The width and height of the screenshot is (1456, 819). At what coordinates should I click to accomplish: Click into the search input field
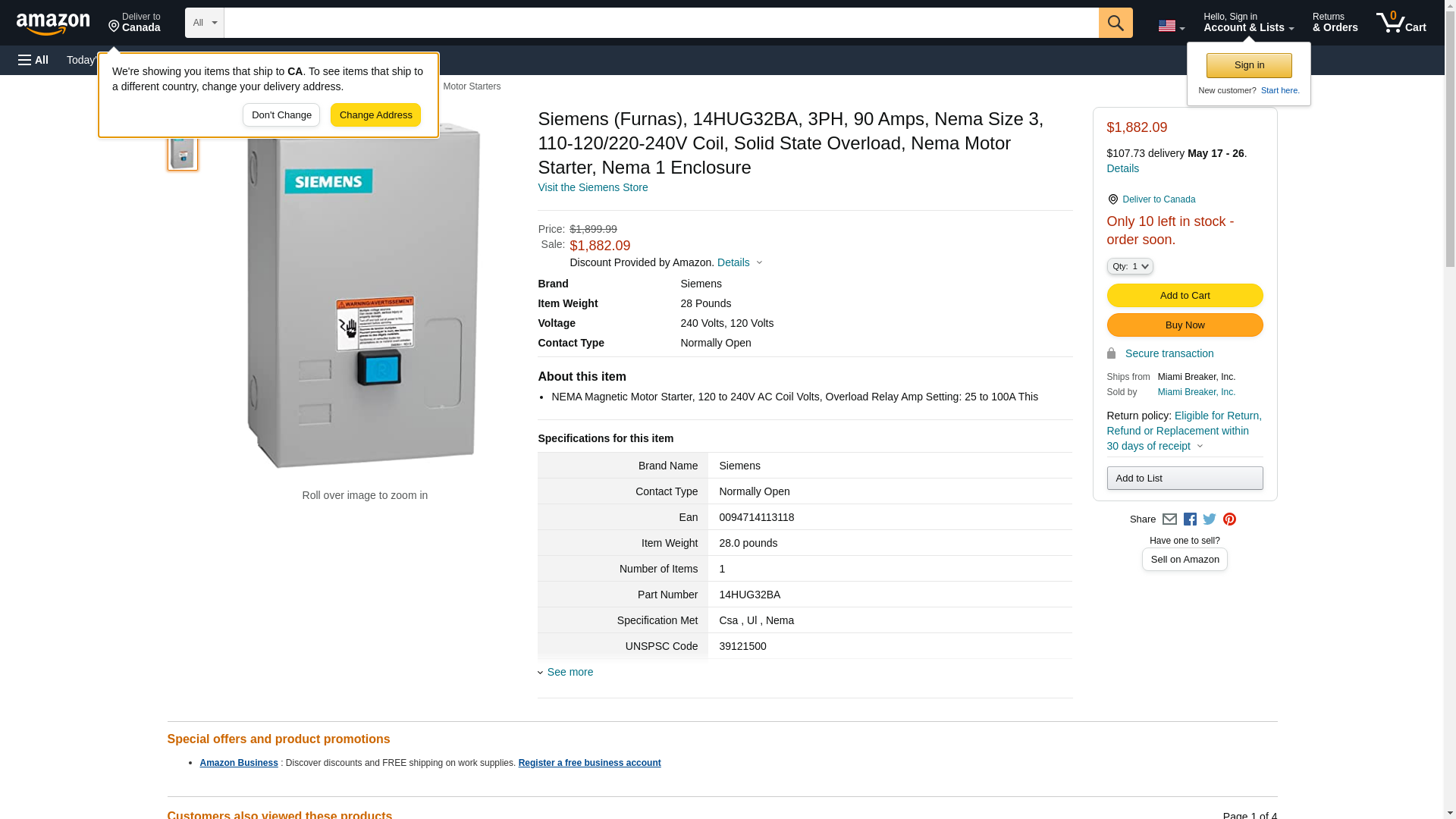point(660,23)
